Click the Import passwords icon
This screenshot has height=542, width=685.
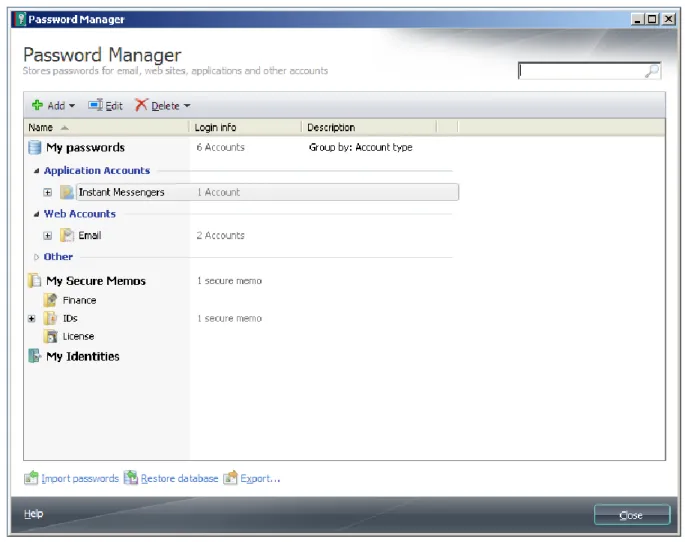tap(31, 478)
